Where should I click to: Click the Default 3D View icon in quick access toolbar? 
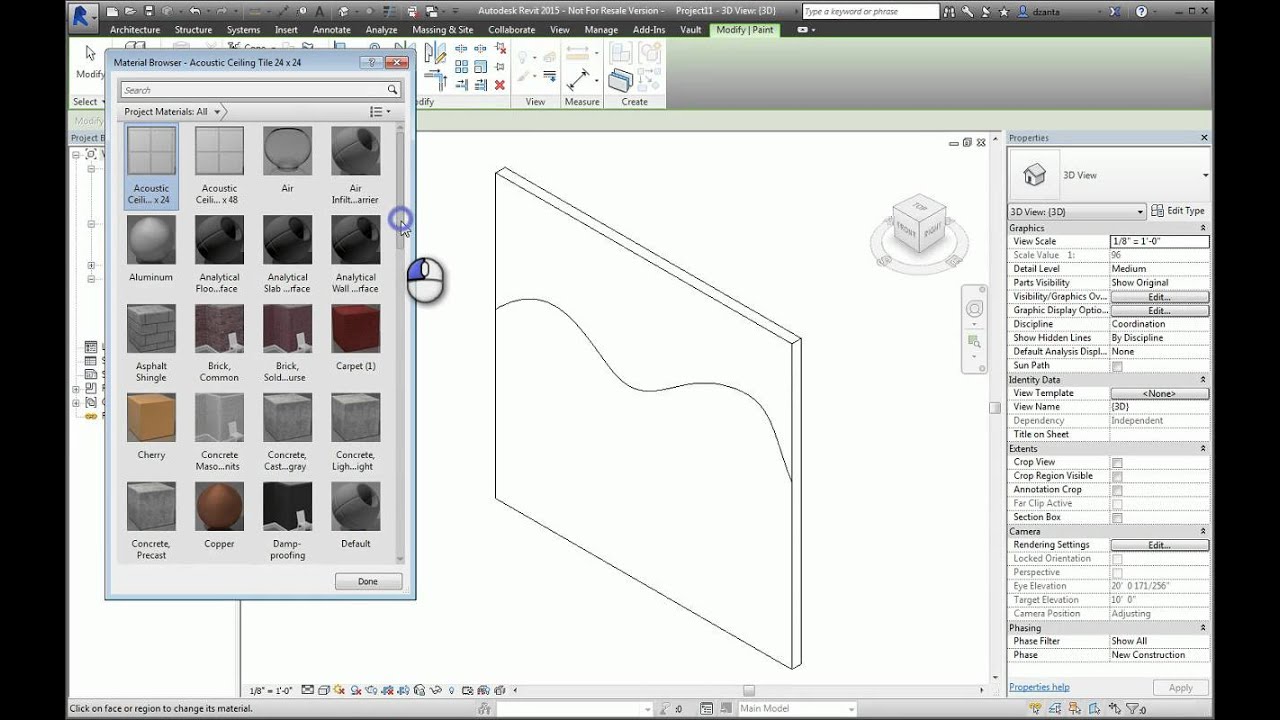(343, 11)
